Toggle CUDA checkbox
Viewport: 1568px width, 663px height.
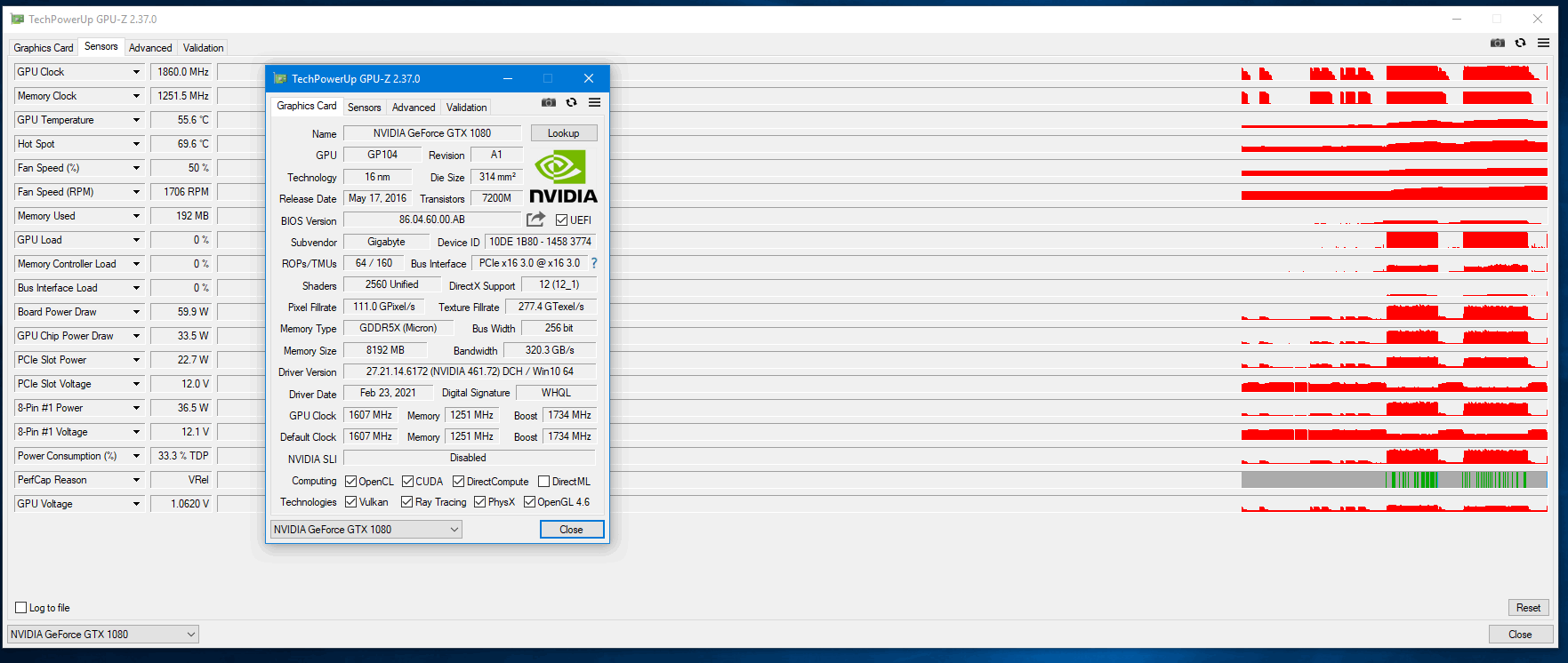(x=407, y=482)
